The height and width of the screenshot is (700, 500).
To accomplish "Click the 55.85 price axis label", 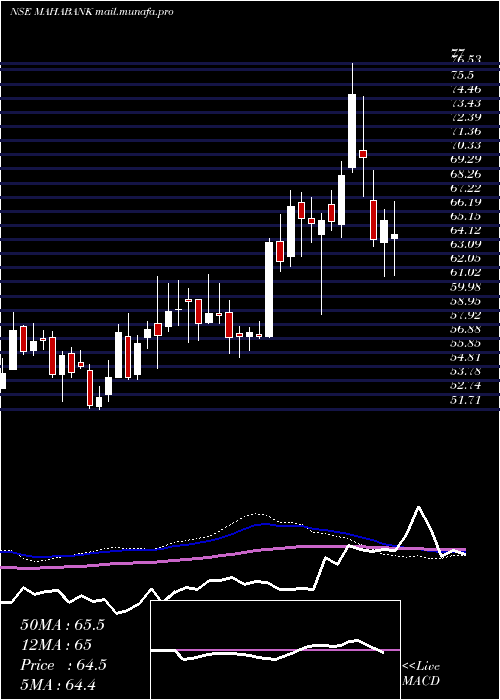I will (x=467, y=343).
